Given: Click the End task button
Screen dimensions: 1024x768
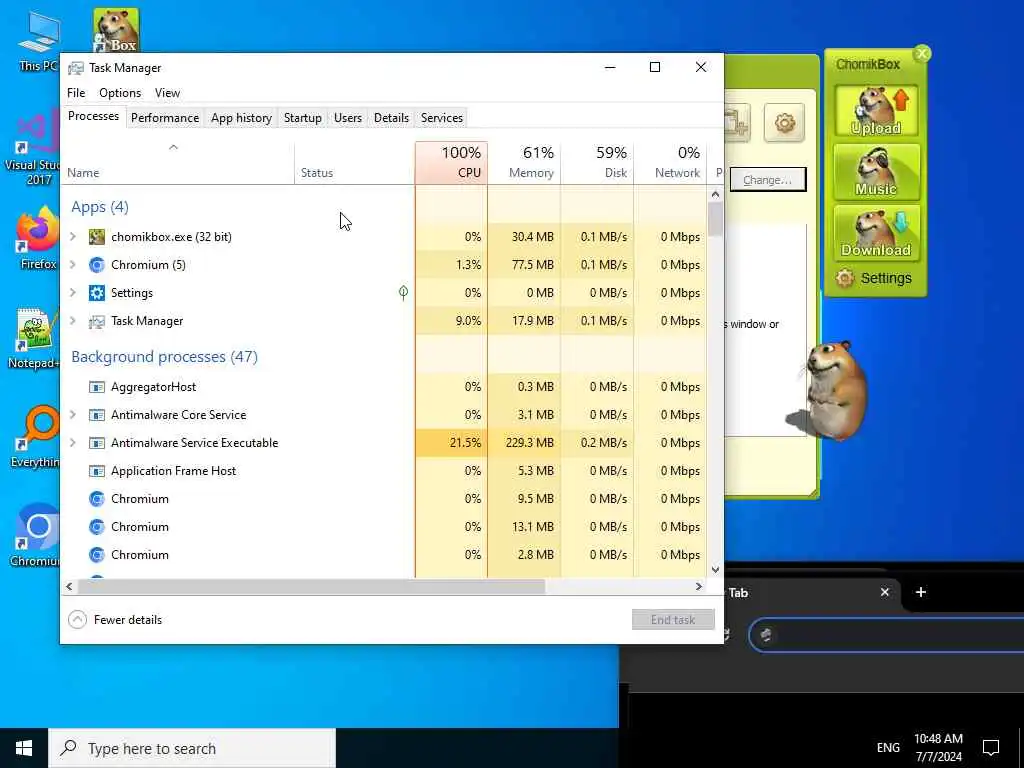Looking at the screenshot, I should (673, 620).
